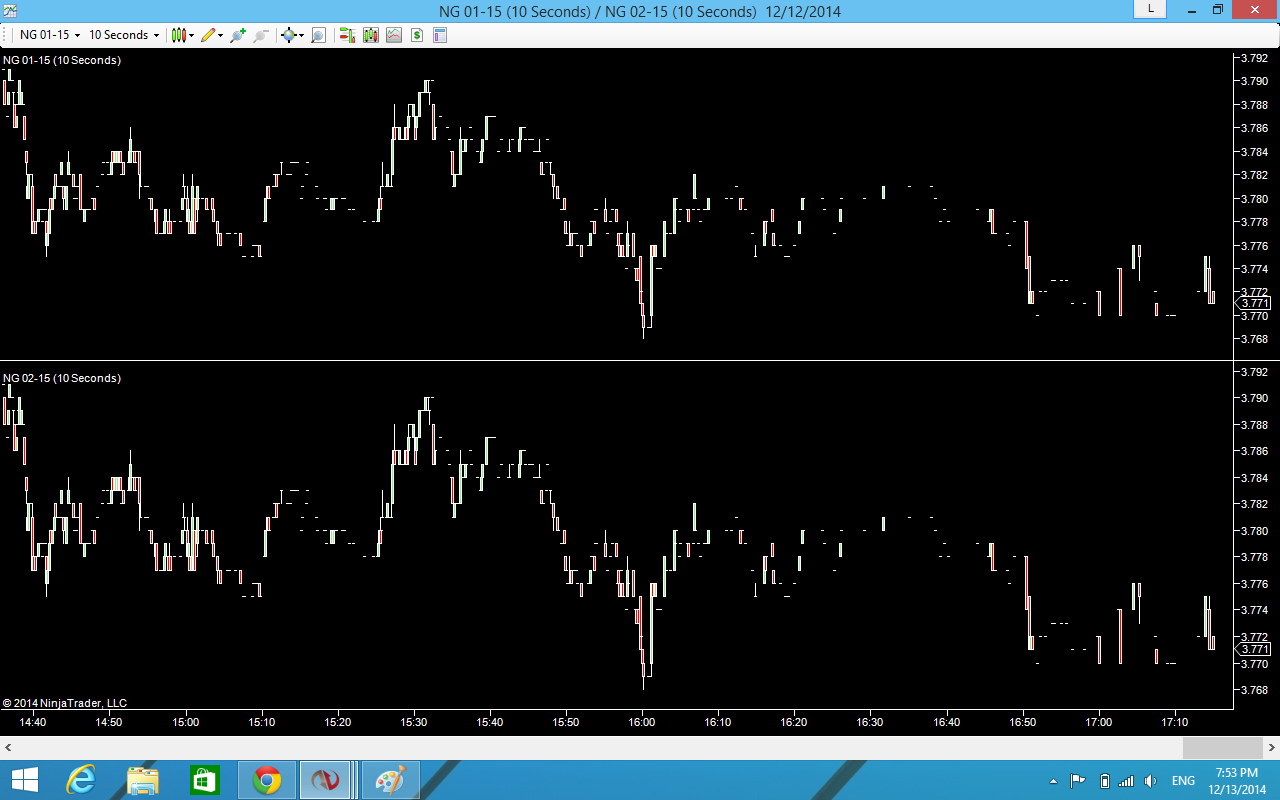Select the zoom frame tool icon

point(318,35)
